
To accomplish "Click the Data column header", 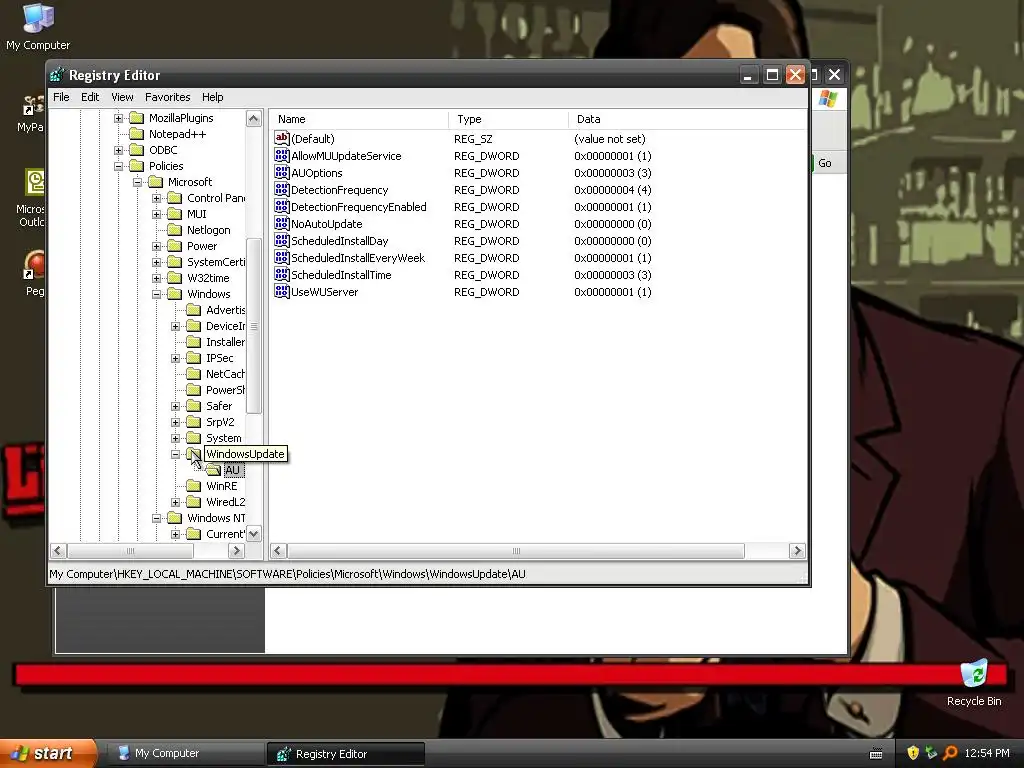I will [688, 119].
